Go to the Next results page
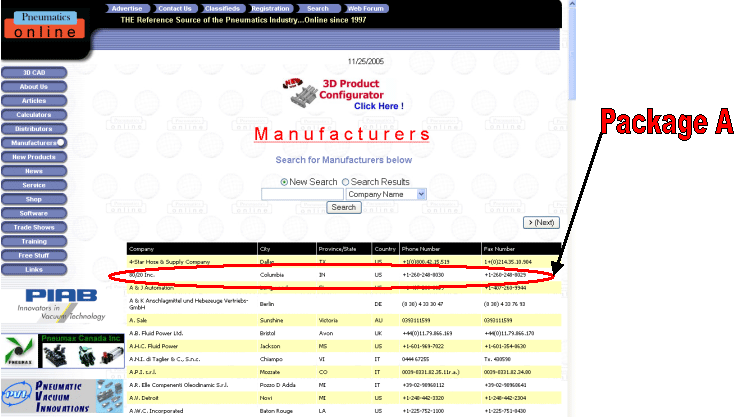Screen dimensions: 740x417 click(541, 223)
